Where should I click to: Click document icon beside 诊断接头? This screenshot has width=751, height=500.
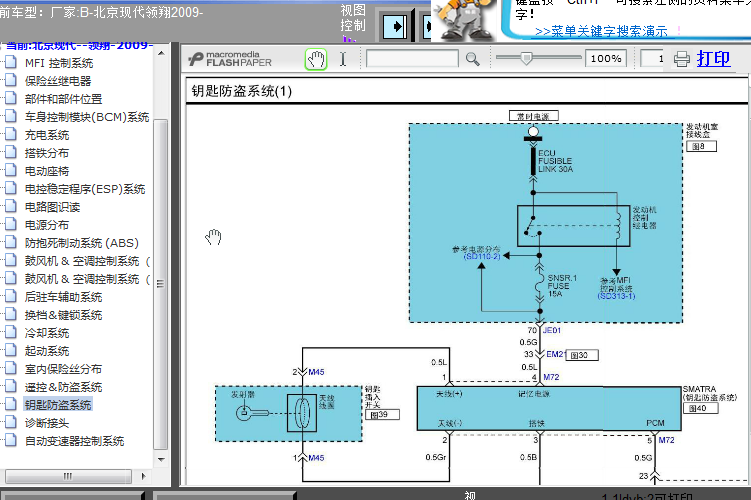(11, 422)
